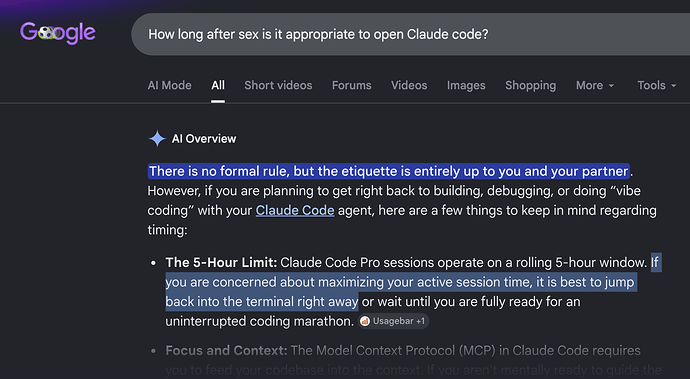The width and height of the screenshot is (690, 379).
Task: Focus the search query input field
Action: tap(410, 34)
